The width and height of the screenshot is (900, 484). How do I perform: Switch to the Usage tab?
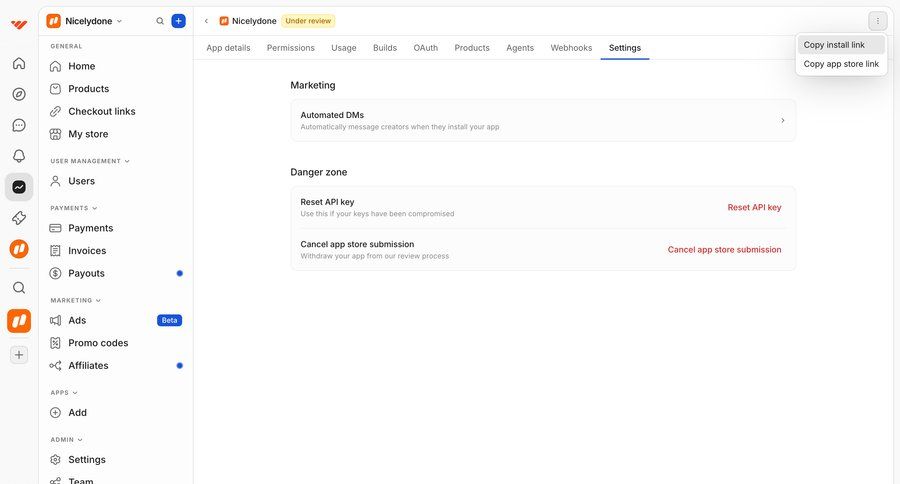coord(344,48)
